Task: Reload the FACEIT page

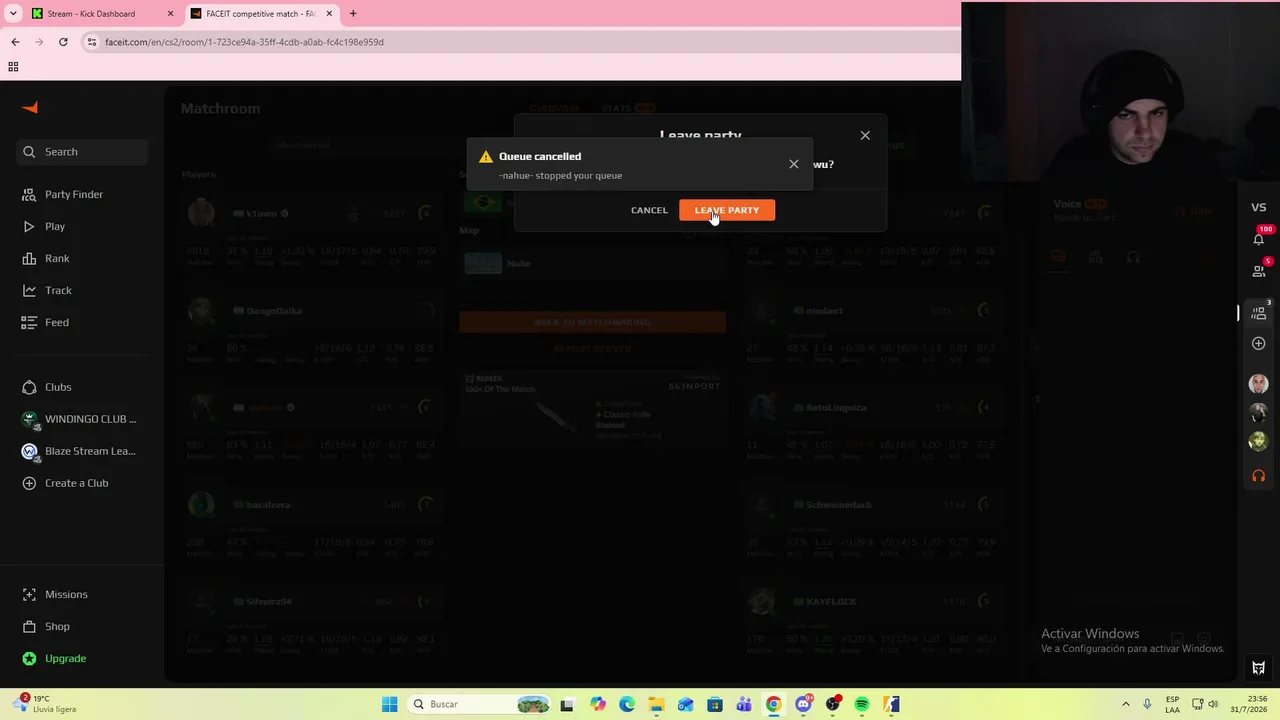Action: pyautogui.click(x=63, y=42)
